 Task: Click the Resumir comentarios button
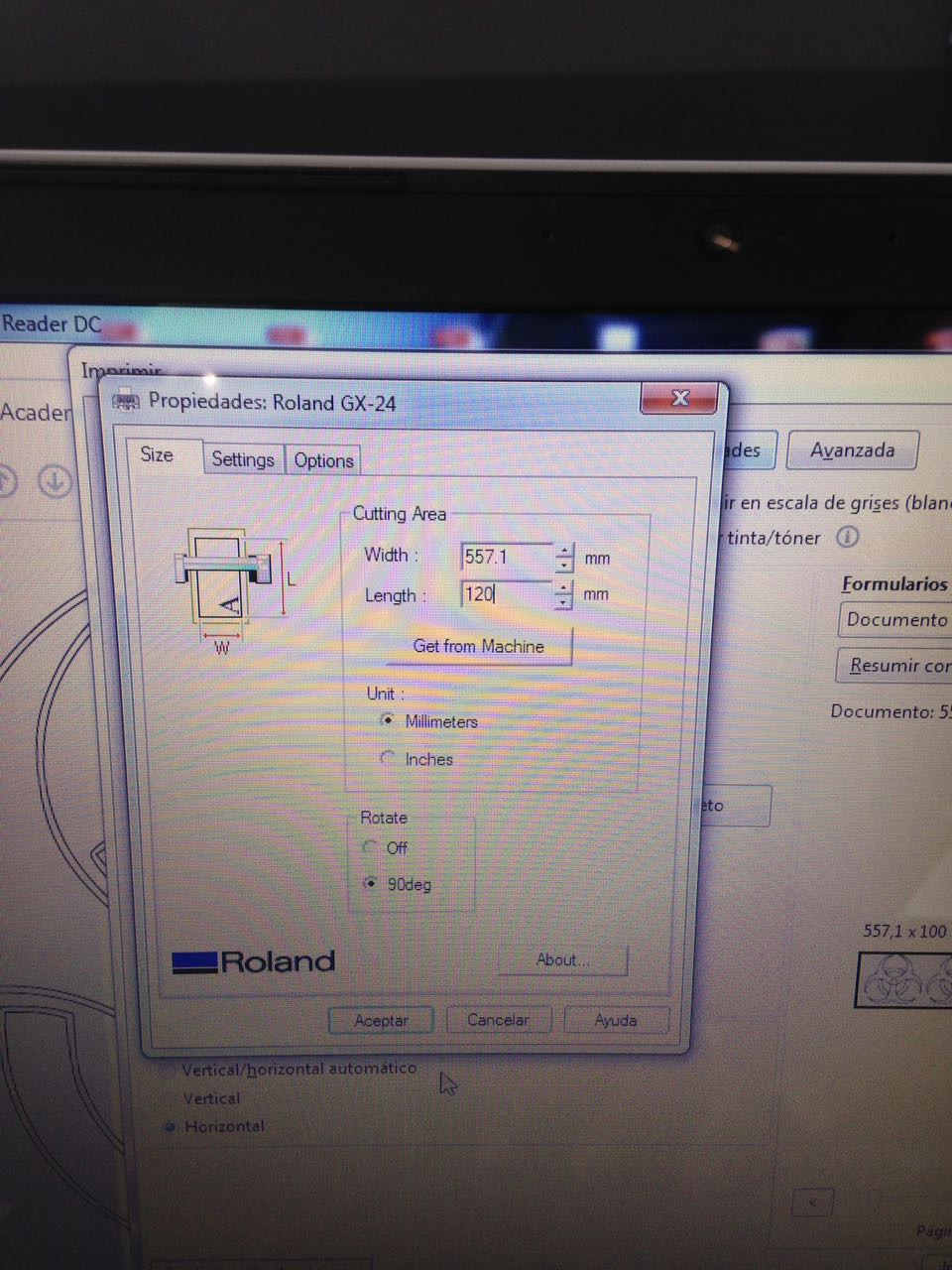pos(895,666)
